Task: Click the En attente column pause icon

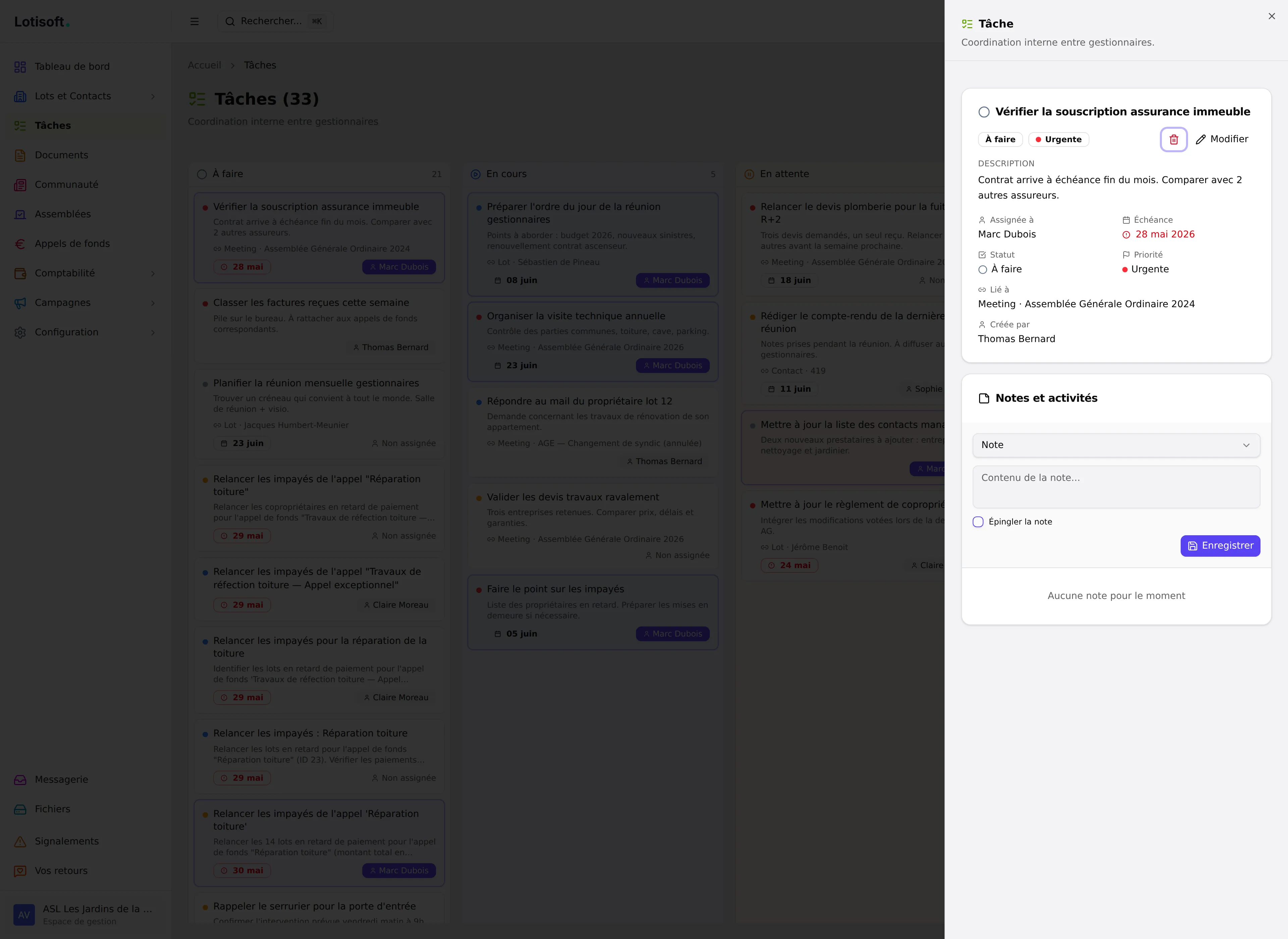Action: pyautogui.click(x=749, y=174)
